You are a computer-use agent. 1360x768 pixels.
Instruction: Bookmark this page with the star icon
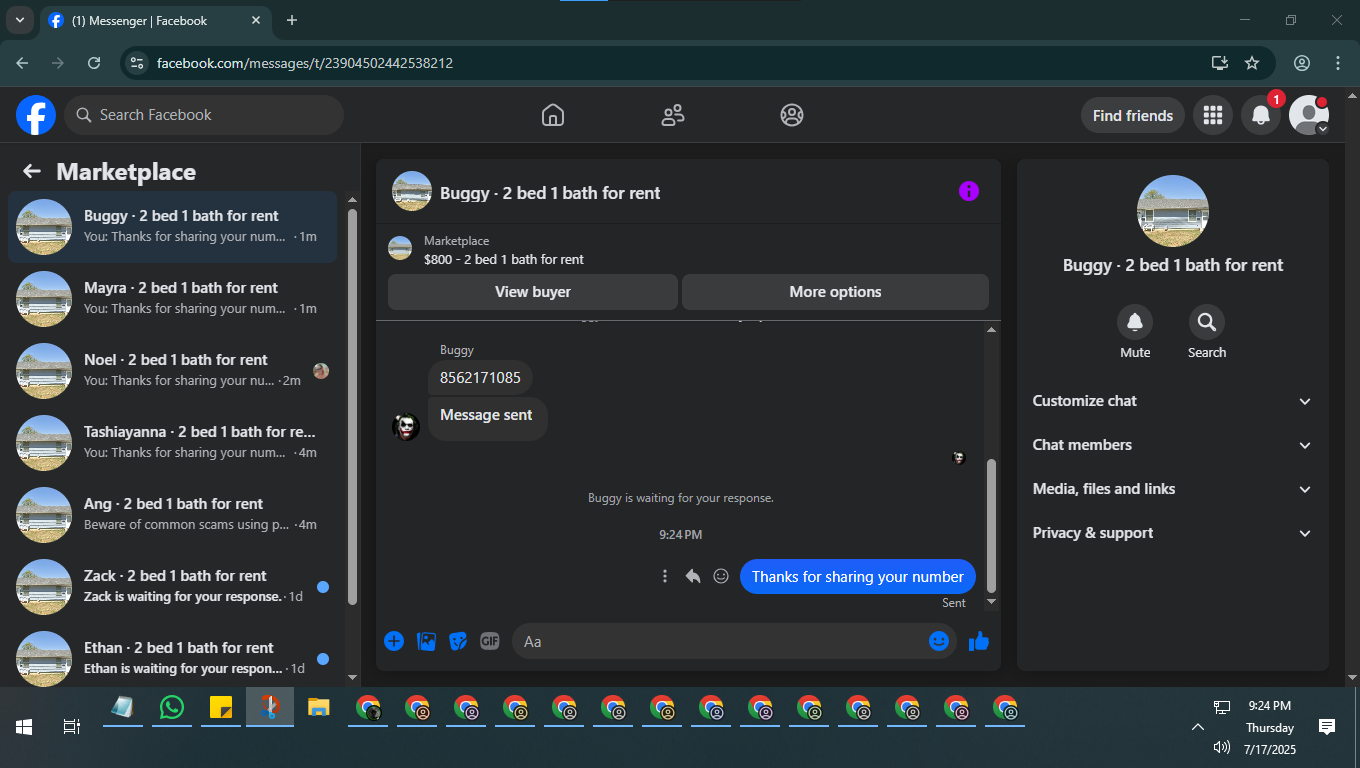(1252, 63)
